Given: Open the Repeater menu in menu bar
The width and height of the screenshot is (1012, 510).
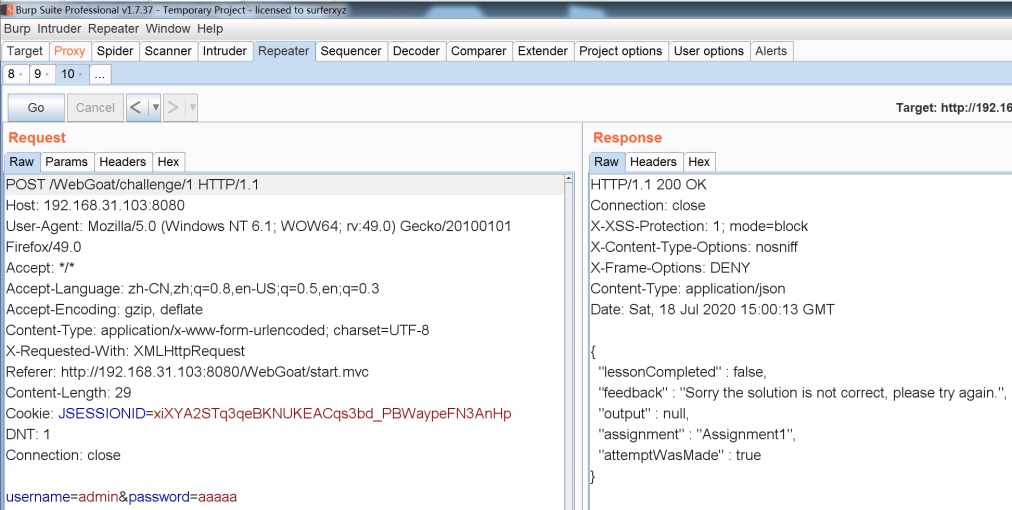Looking at the screenshot, I should [114, 29].
